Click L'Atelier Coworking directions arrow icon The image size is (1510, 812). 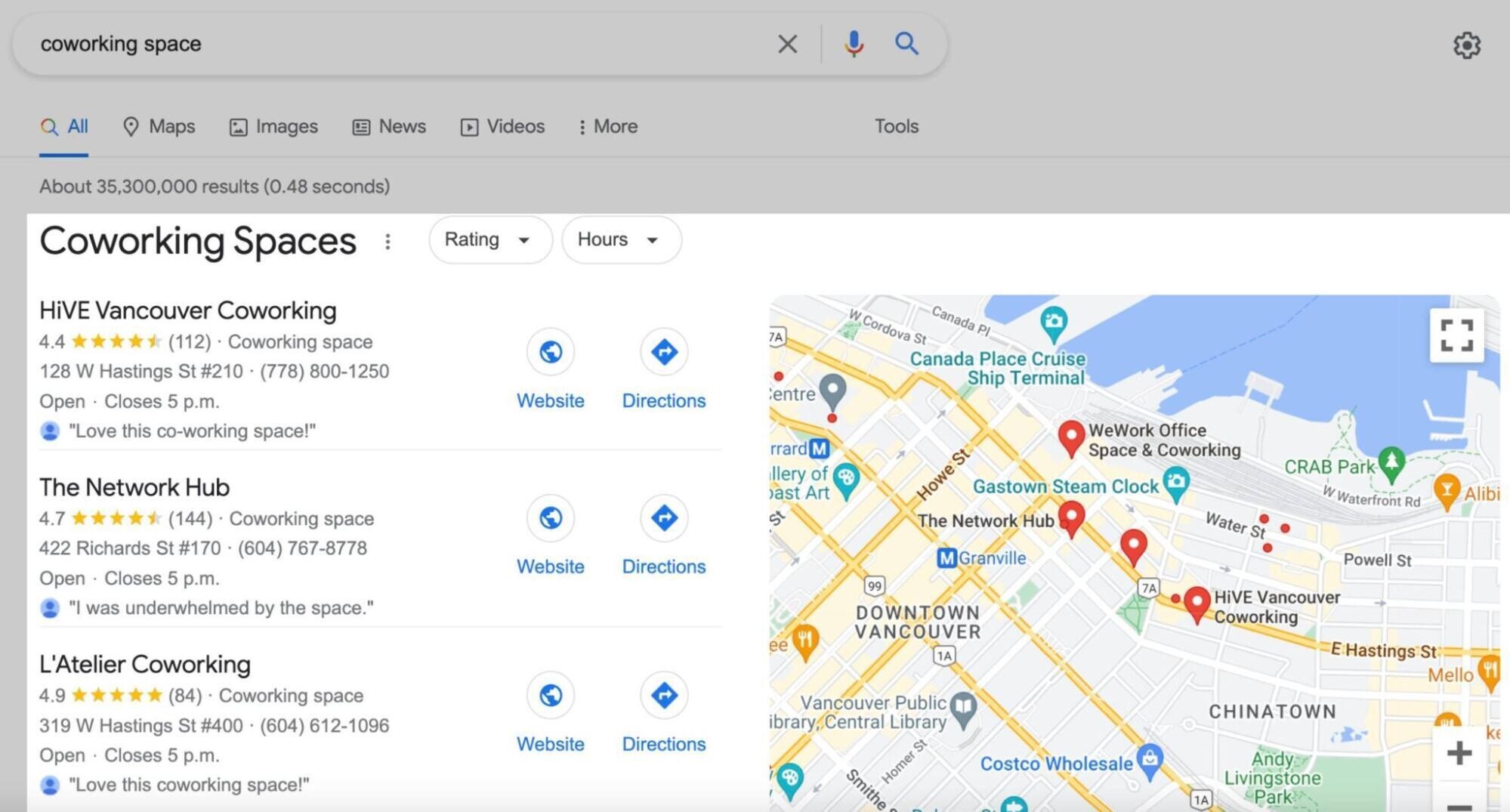point(664,695)
